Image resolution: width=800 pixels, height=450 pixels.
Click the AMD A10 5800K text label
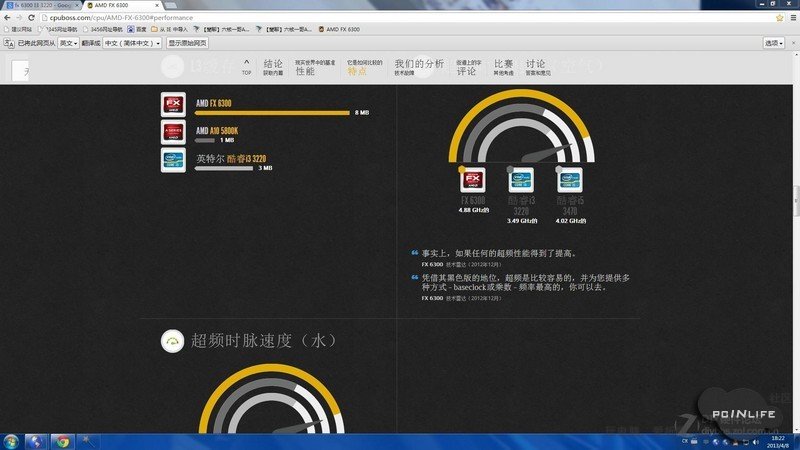217,131
